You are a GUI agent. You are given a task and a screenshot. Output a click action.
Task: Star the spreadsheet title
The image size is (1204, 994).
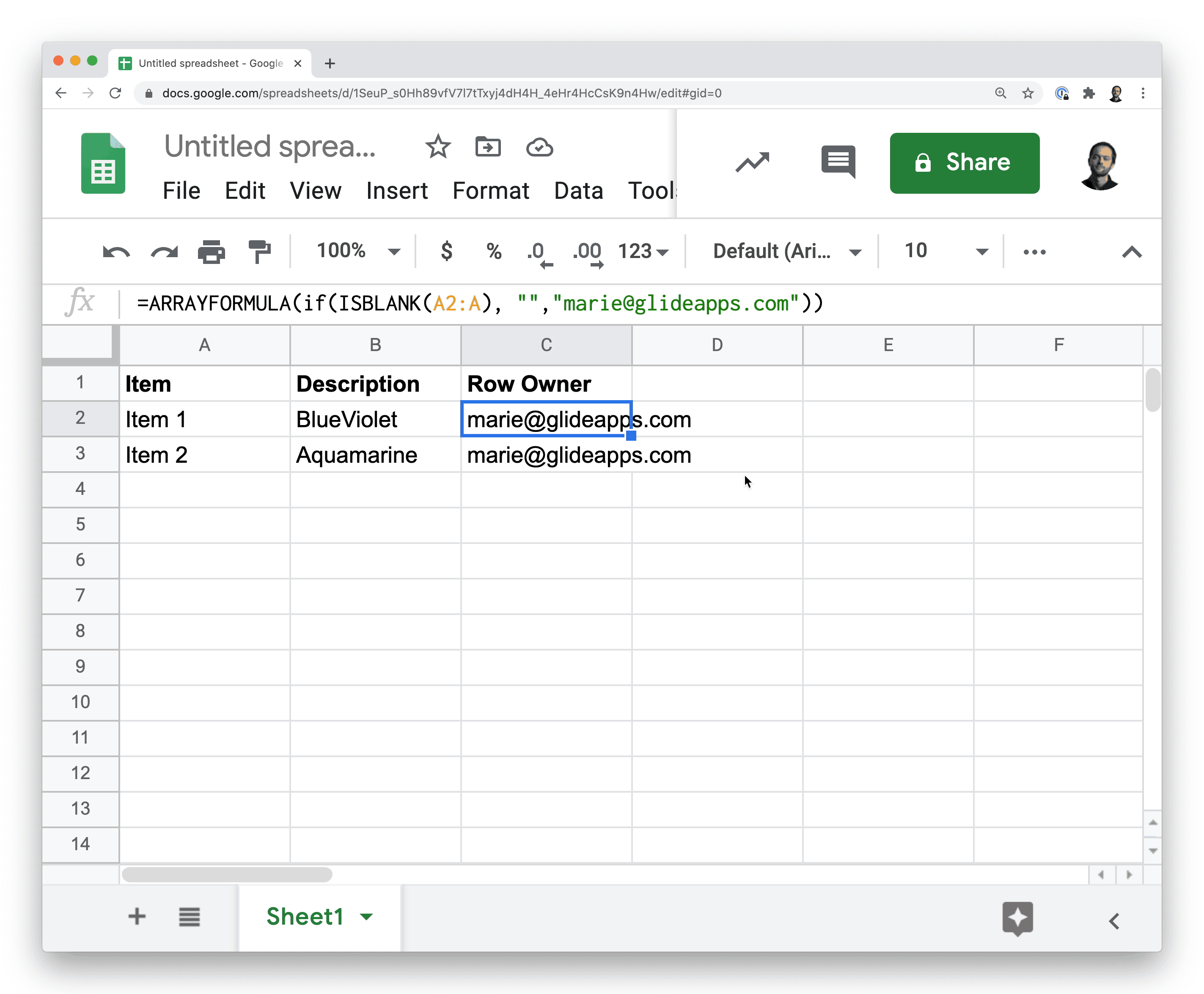(x=438, y=147)
